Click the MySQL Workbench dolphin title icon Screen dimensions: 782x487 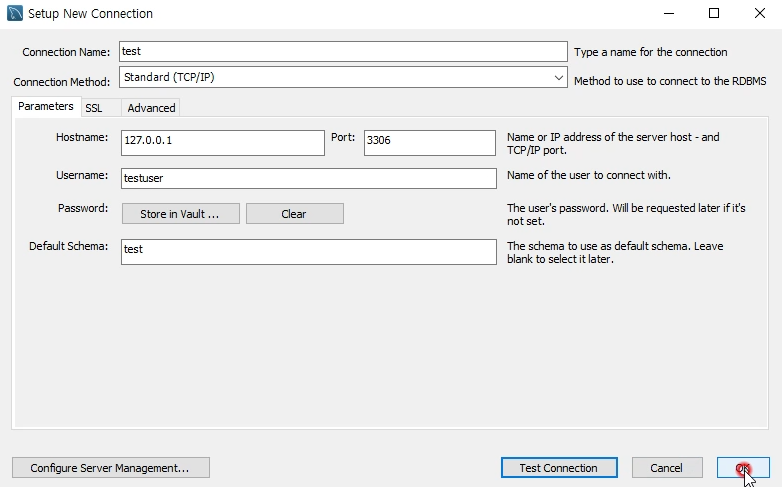15,13
